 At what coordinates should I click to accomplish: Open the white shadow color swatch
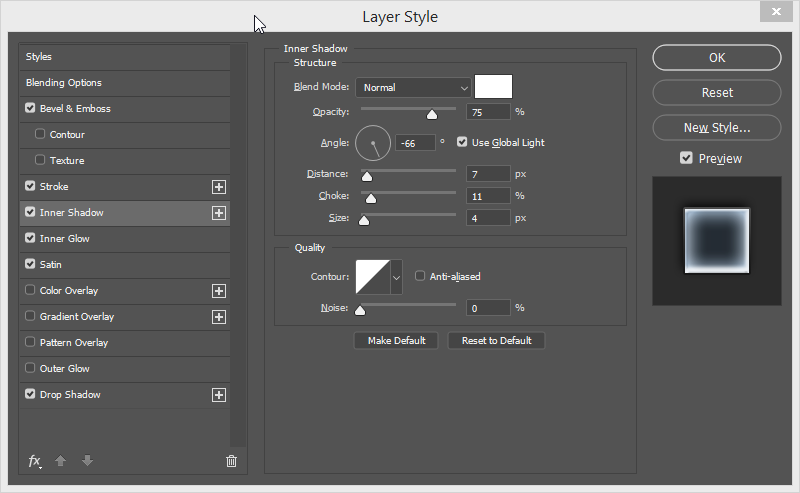493,86
